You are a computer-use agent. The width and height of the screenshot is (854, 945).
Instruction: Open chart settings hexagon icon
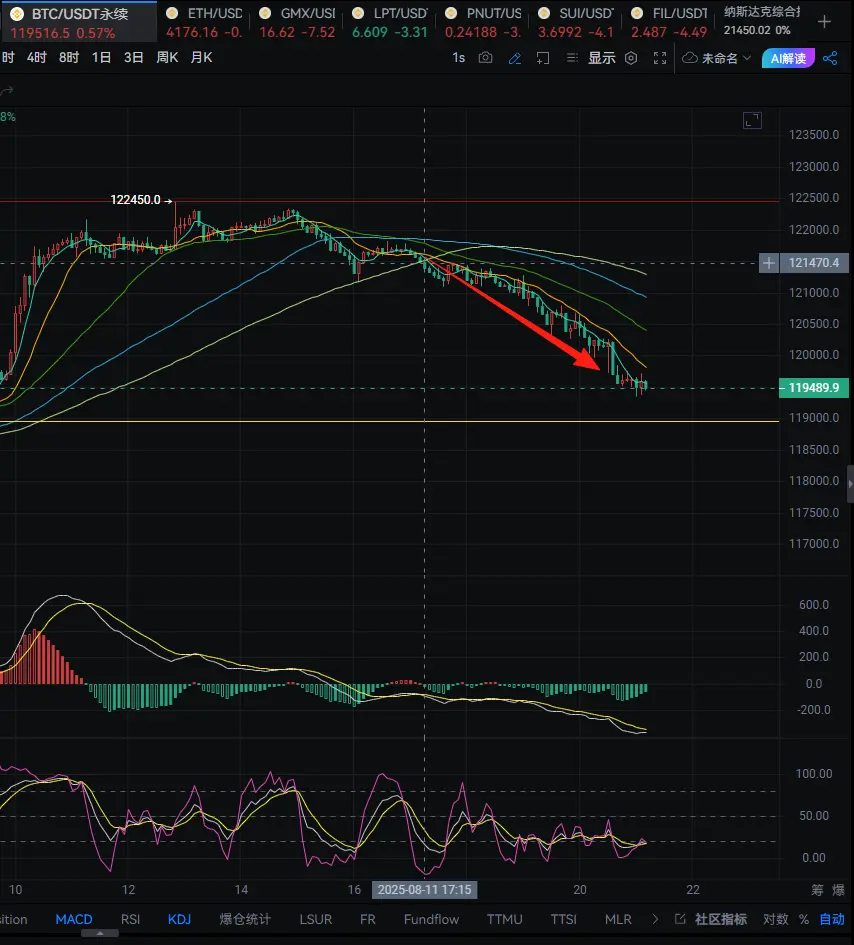631,58
